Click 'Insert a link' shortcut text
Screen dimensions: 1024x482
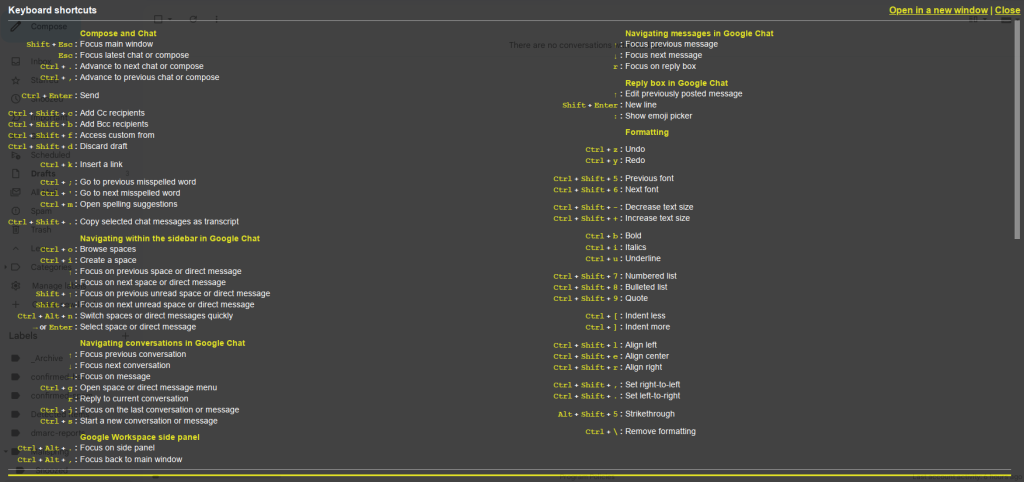click(x=101, y=165)
